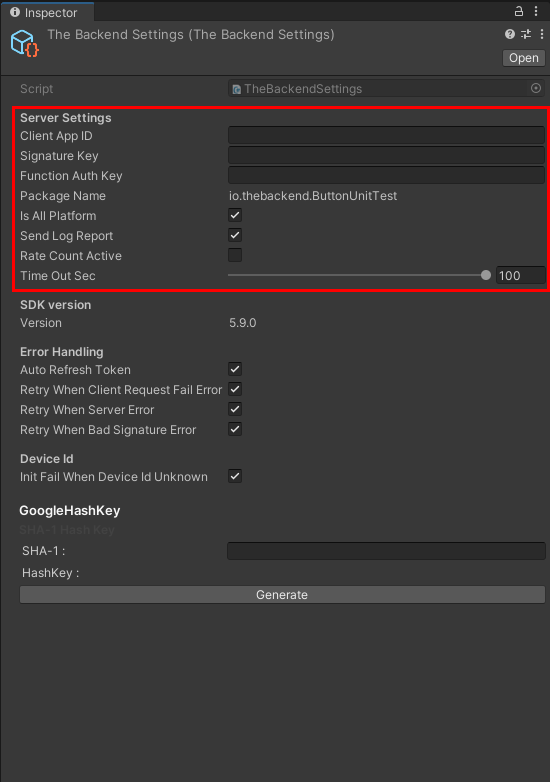Click the Time Out Sec slider handle
The image size is (550, 782).
pyautogui.click(x=486, y=275)
